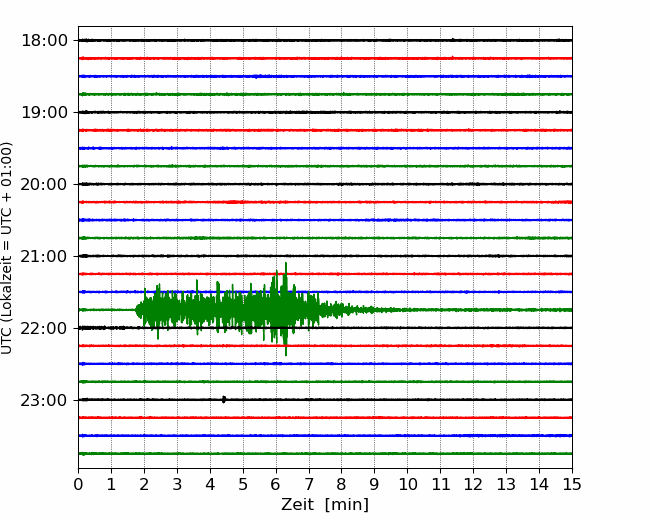The image size is (650, 520).
Task: Click the x-axis tick label 11
Action: click(x=441, y=484)
